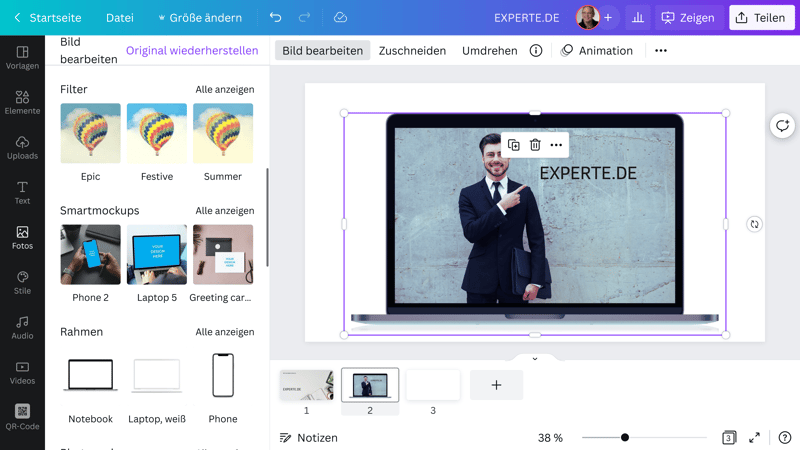Open the help question mark icon
Viewport: 800px width, 450px height.
coord(785,437)
